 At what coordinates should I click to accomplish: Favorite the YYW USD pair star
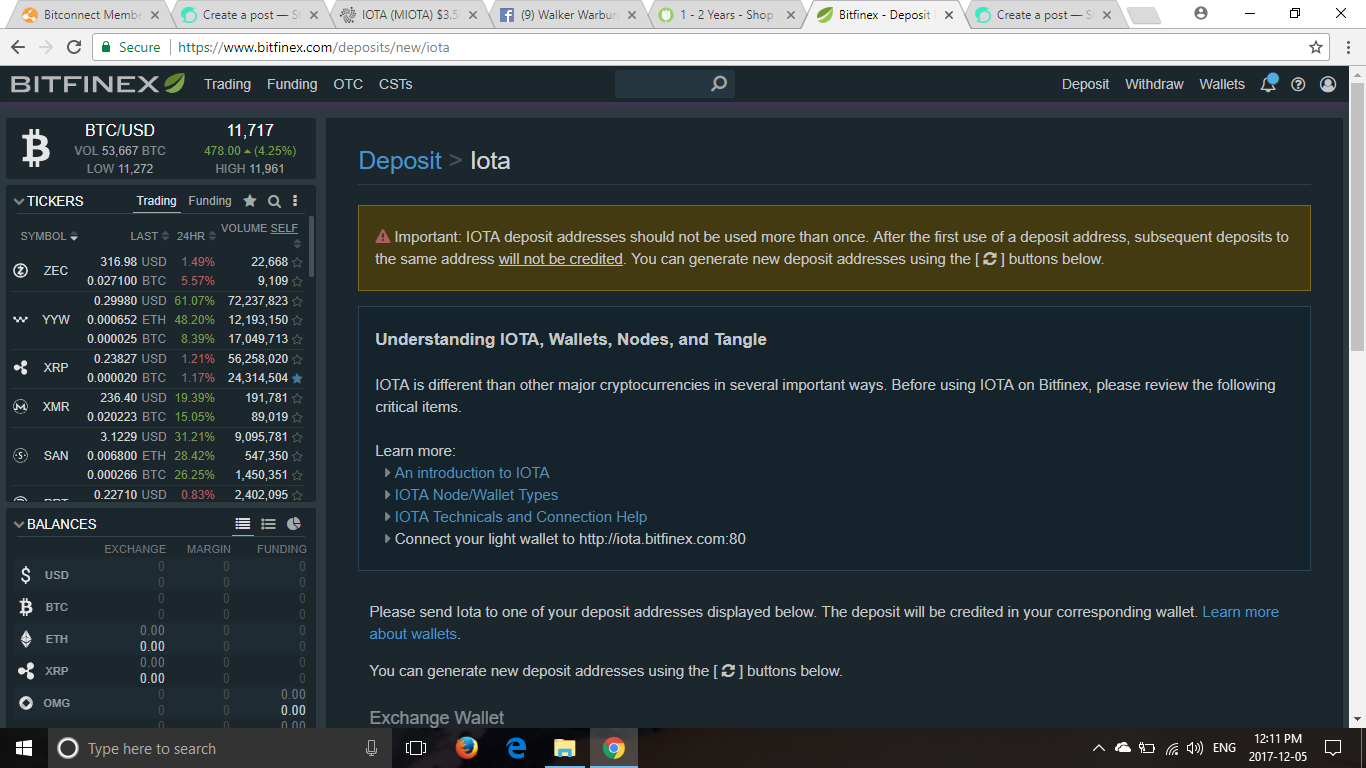pyautogui.click(x=297, y=301)
